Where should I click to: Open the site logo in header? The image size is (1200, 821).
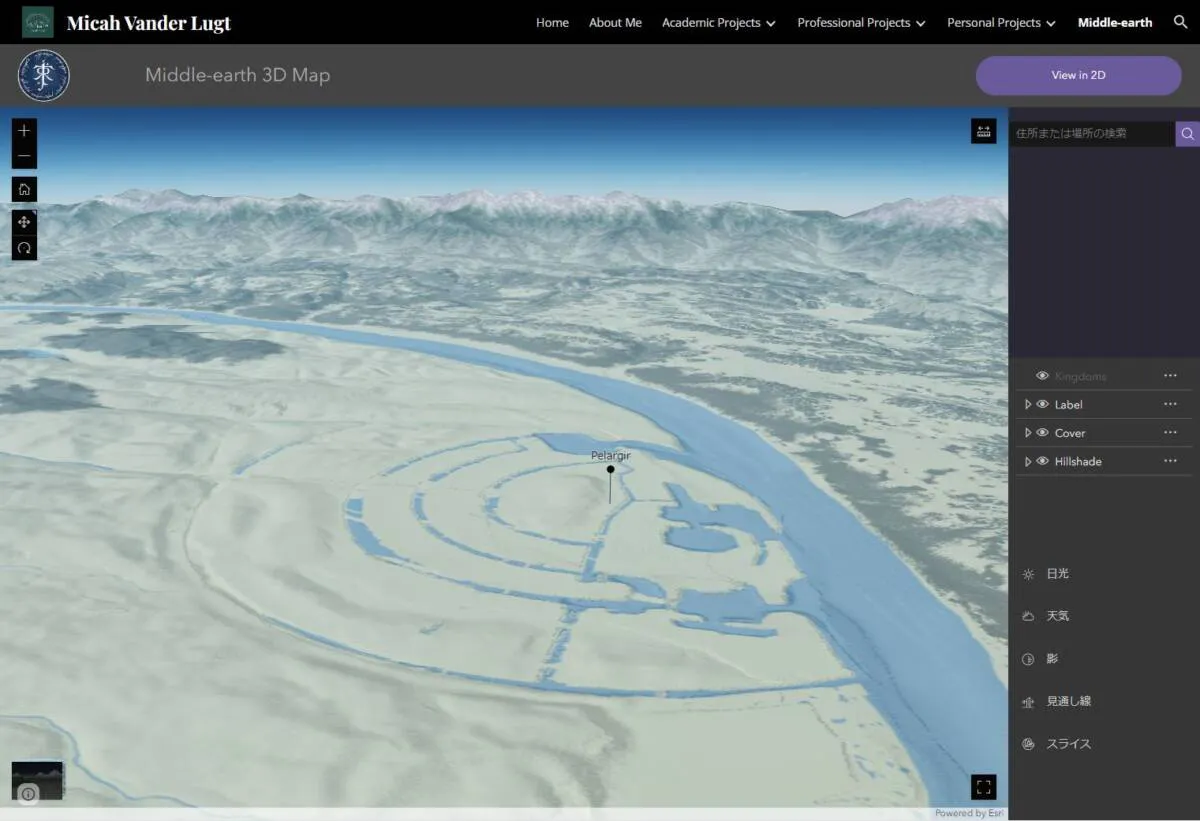[38, 22]
